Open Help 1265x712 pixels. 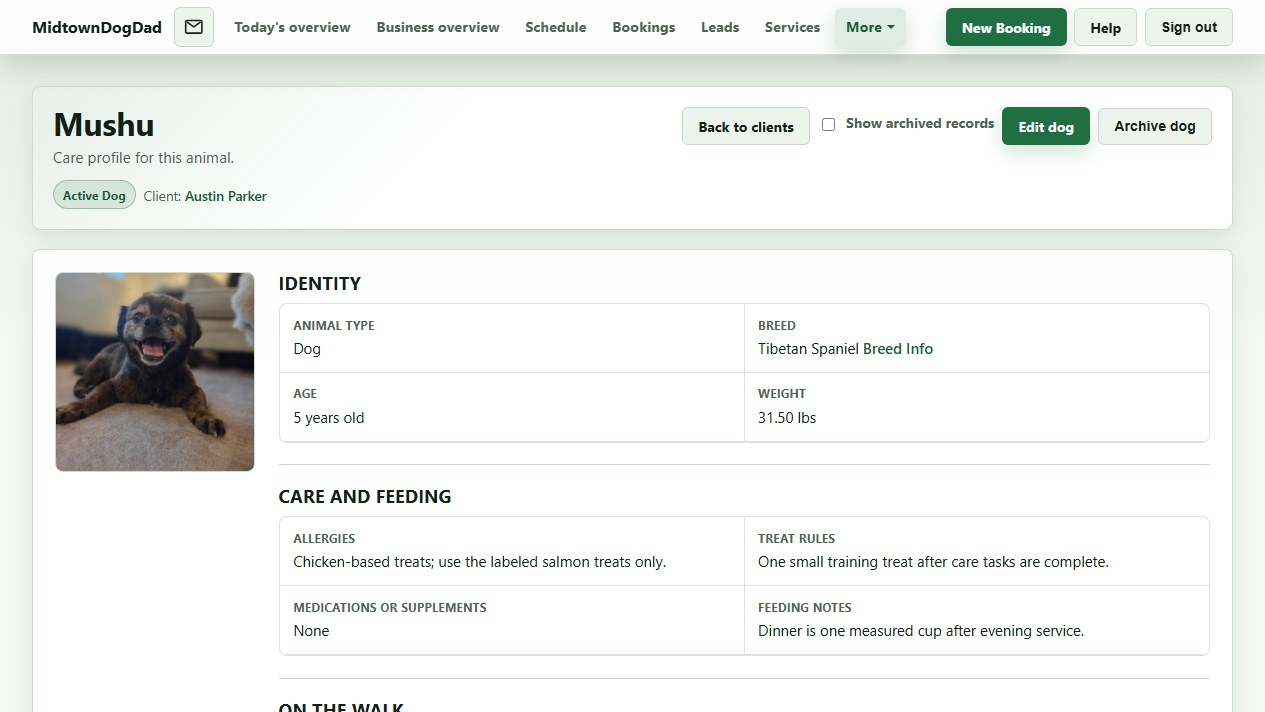pyautogui.click(x=1105, y=27)
